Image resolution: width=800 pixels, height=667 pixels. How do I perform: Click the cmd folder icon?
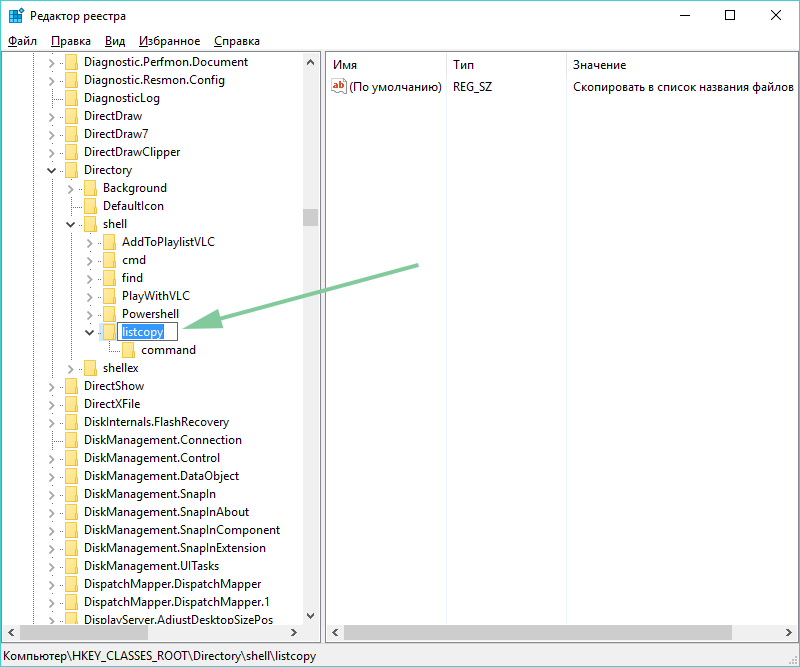click(109, 260)
